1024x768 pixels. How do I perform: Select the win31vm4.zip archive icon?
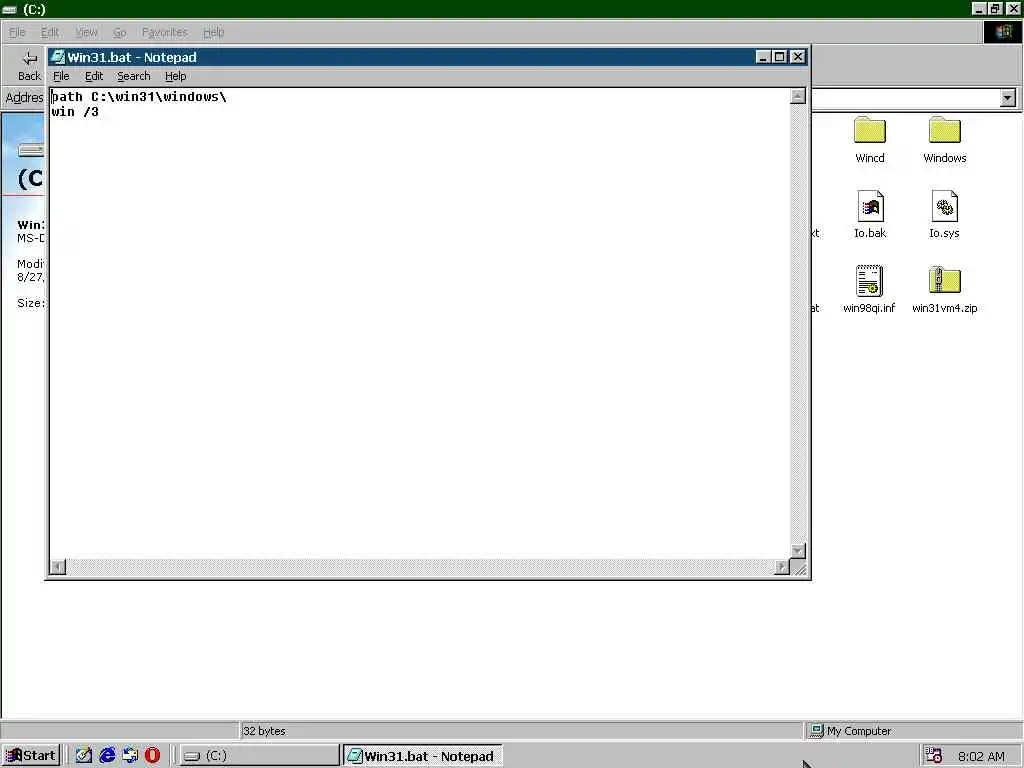pos(944,281)
